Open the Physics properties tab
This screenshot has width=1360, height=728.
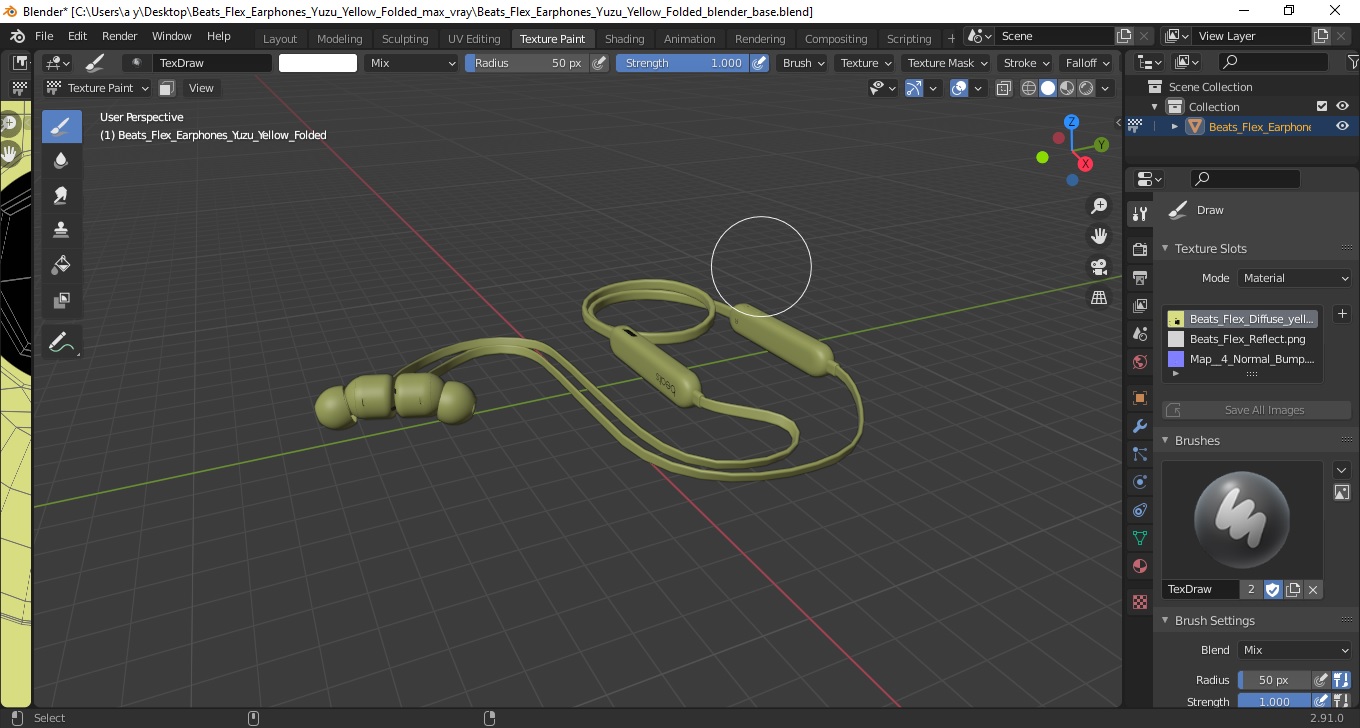pyautogui.click(x=1139, y=482)
